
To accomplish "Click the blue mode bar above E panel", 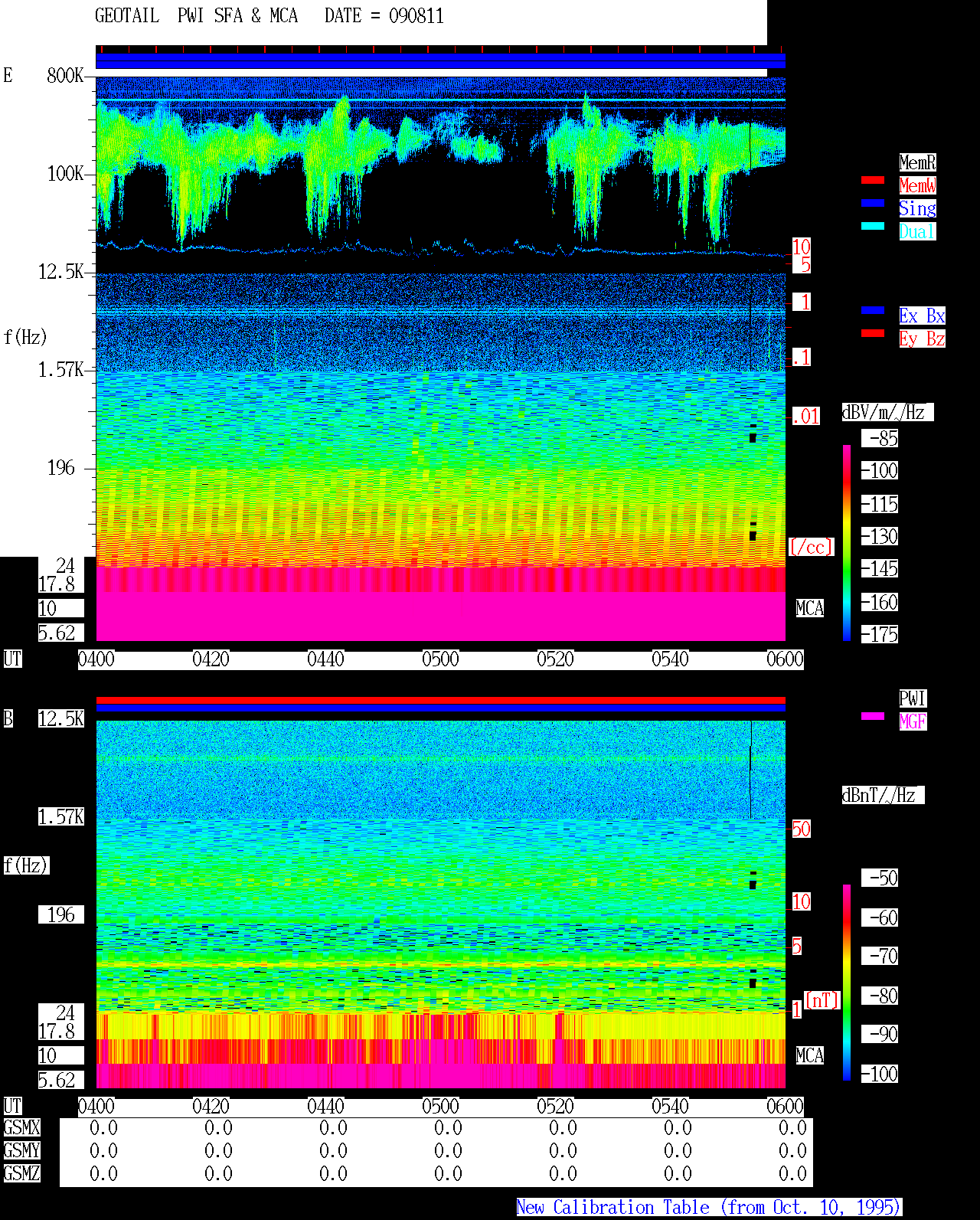I will (440, 61).
